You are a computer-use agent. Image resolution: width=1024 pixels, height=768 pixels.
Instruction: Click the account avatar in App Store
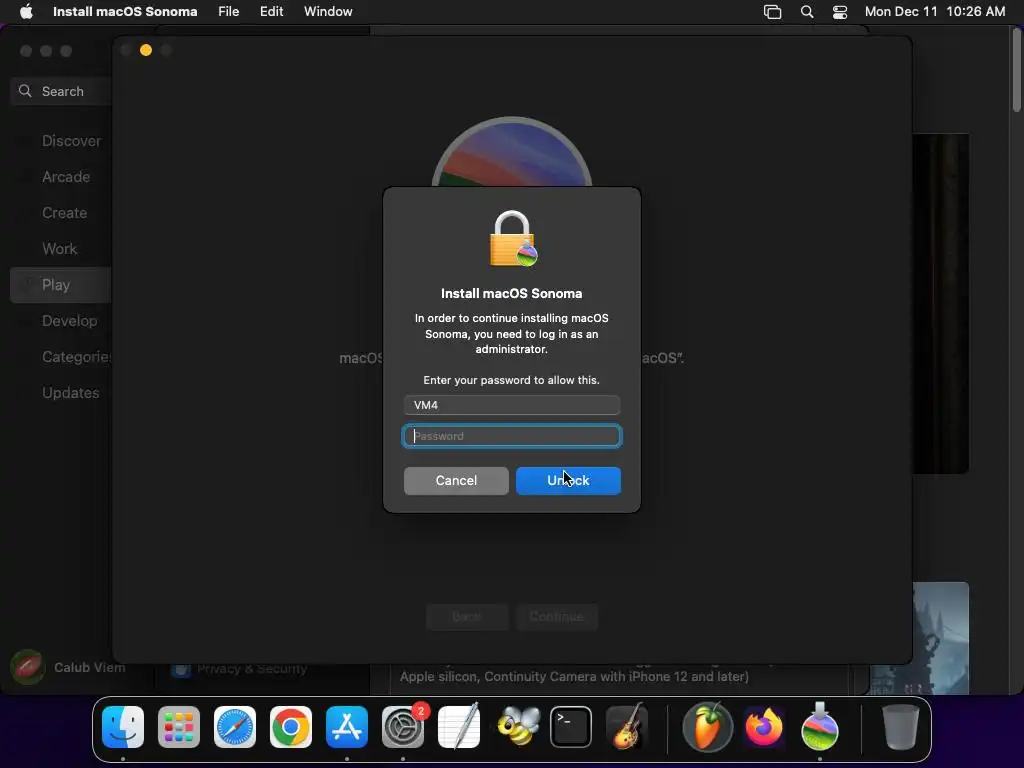(27, 667)
